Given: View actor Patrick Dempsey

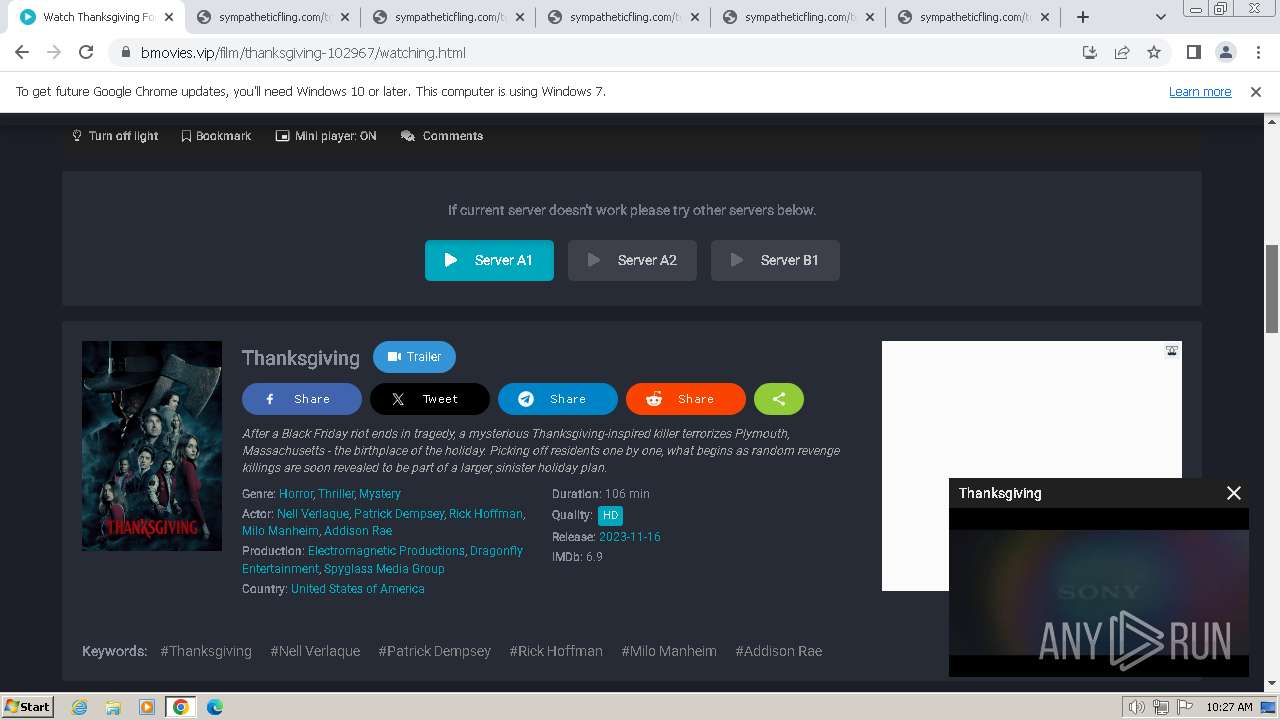Looking at the screenshot, I should coord(399,514).
